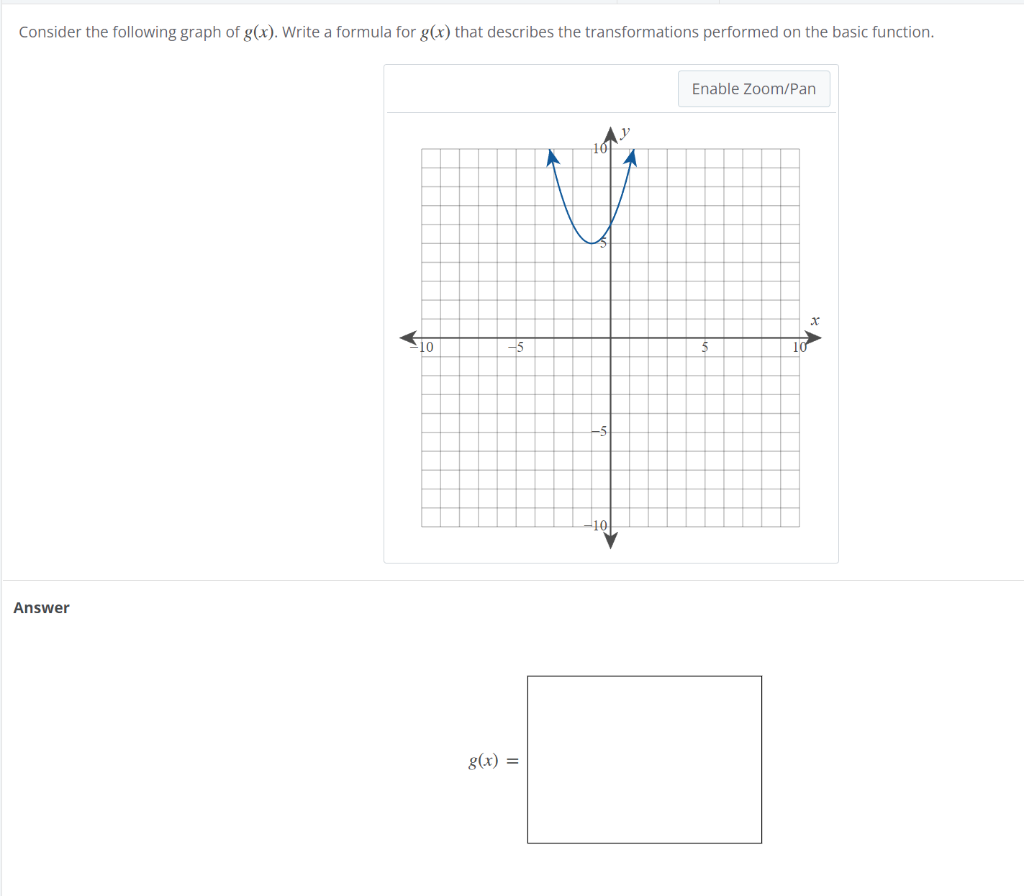This screenshot has height=896, width=1024.
Task: Click the g(x) = label near answer box
Action: pyautogui.click(x=491, y=761)
